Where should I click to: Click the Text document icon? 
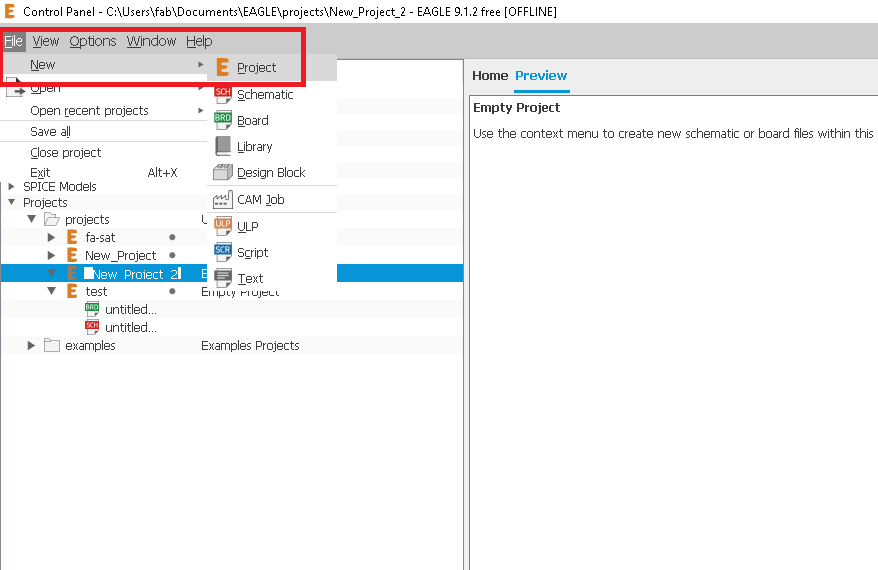click(x=222, y=278)
